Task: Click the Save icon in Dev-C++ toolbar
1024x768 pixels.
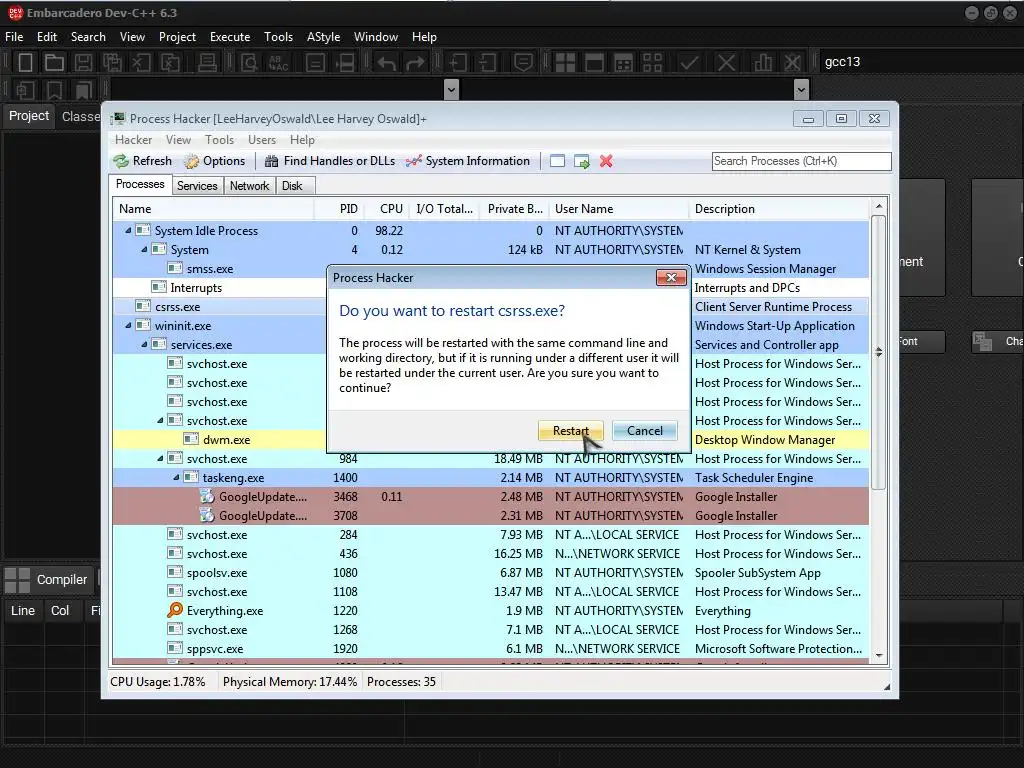Action: click(83, 62)
